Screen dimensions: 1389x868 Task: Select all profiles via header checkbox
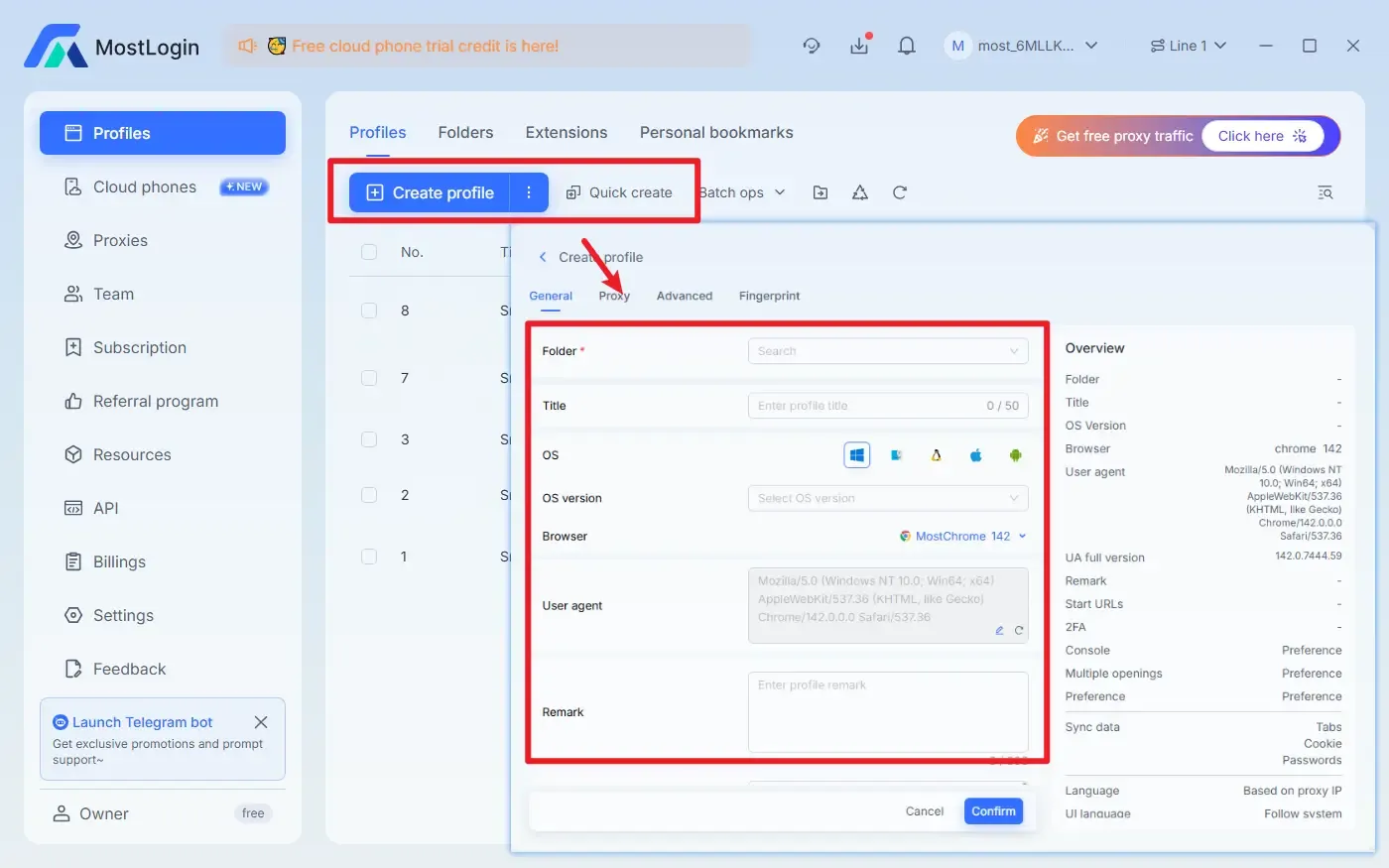(x=368, y=251)
